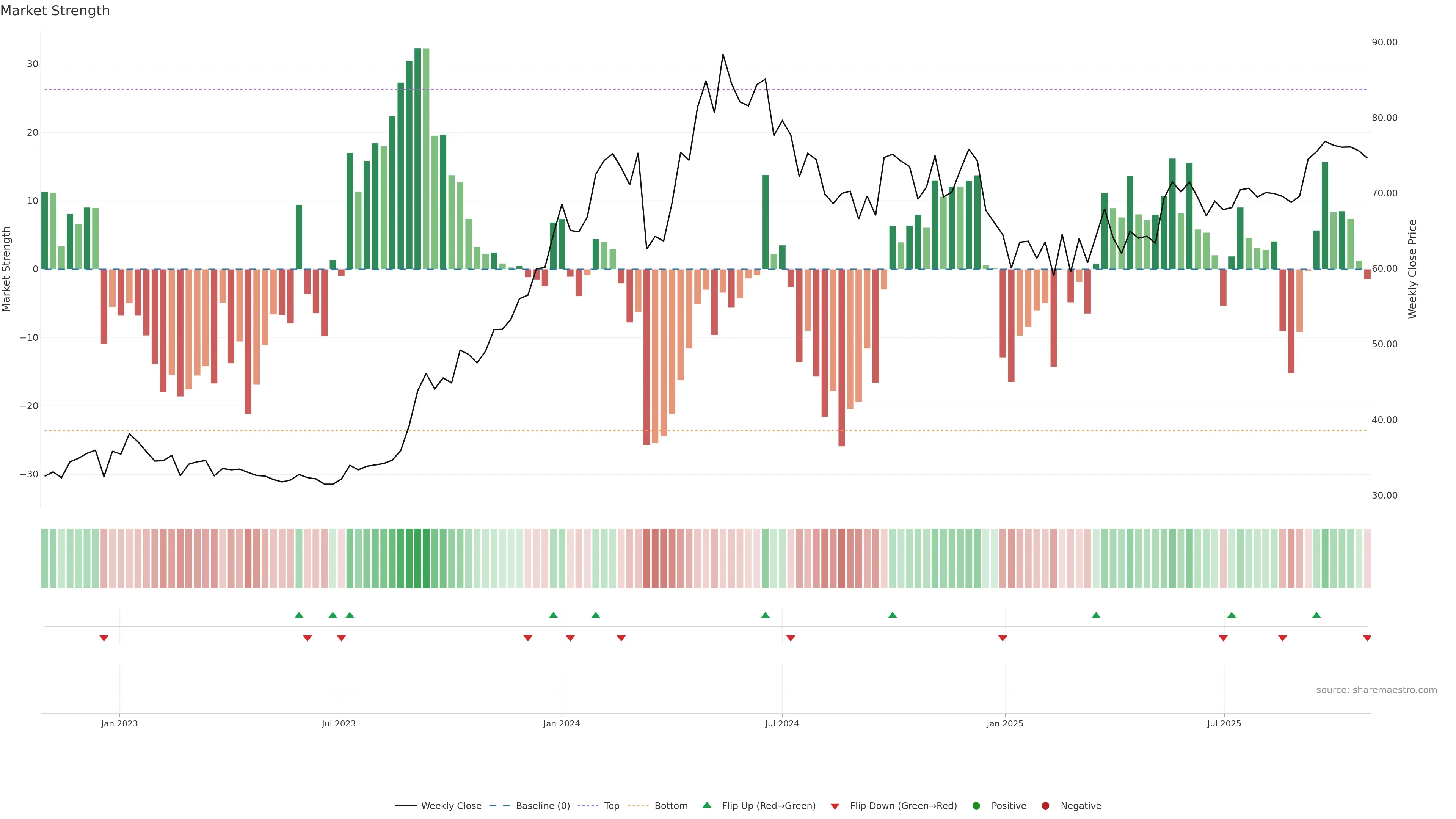This screenshot has width=1456, height=819.
Task: Click rightmost red flip-down marker on timeline
Action: 1367,638
